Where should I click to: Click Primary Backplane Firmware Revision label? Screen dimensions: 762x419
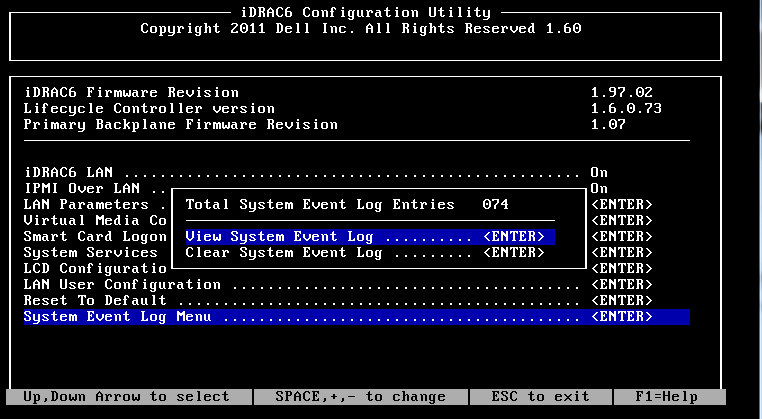click(180, 124)
